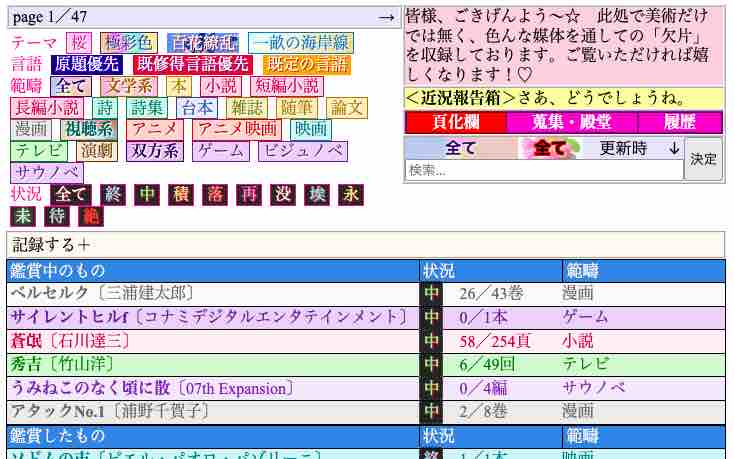Flip the ↓ sort direction arrow
Screen dimensions: 734x459
pos(673,148)
